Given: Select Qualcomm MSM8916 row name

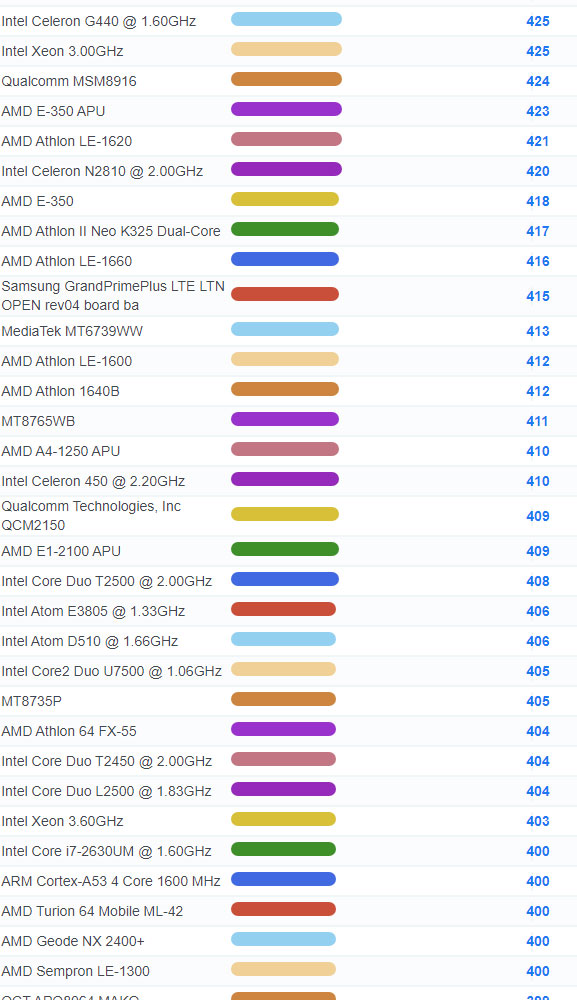Looking at the screenshot, I should tap(69, 81).
